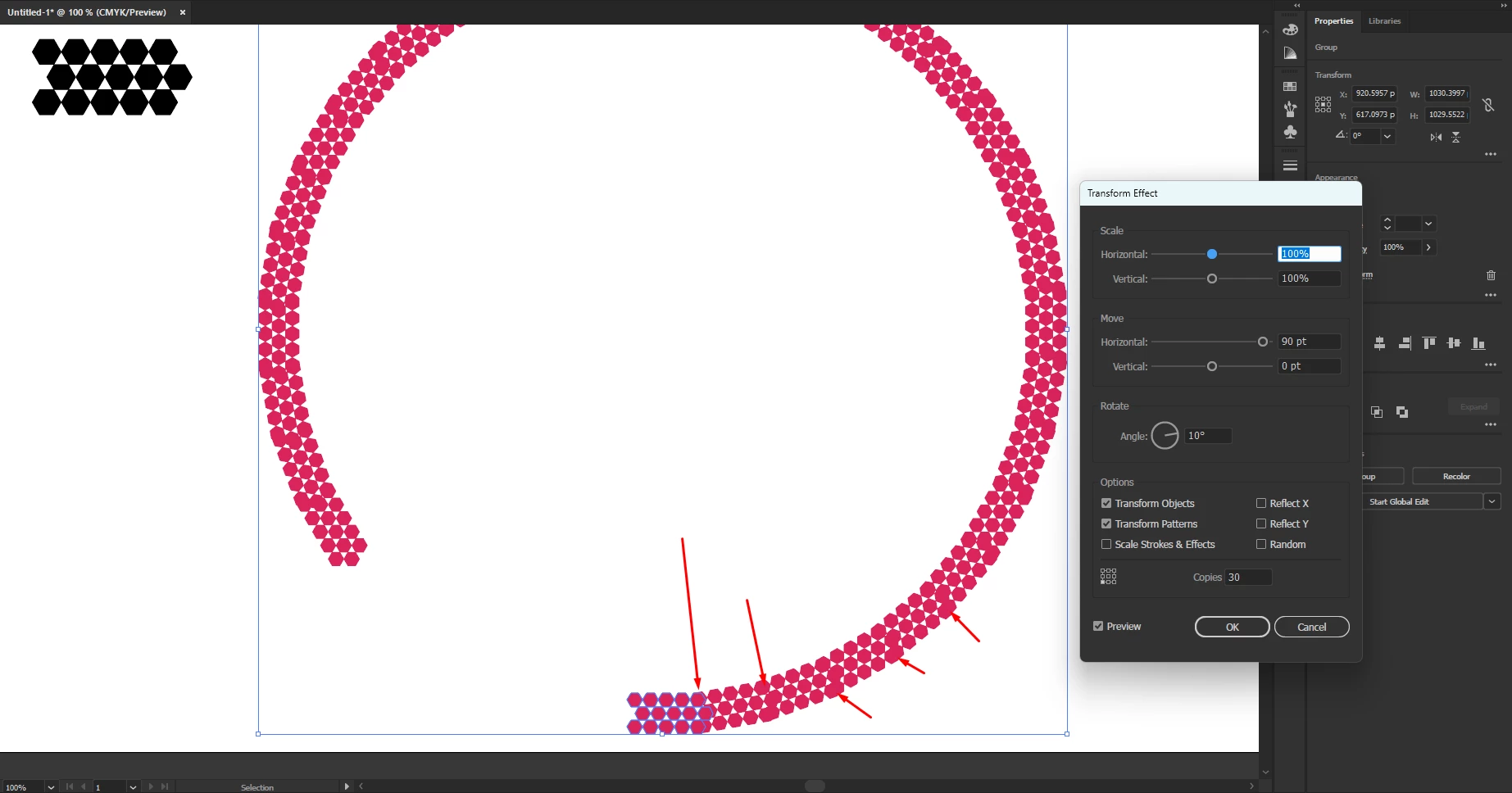The image size is (1512, 793).
Task: Align selection to bottom edge
Action: pyautogui.click(x=1478, y=343)
